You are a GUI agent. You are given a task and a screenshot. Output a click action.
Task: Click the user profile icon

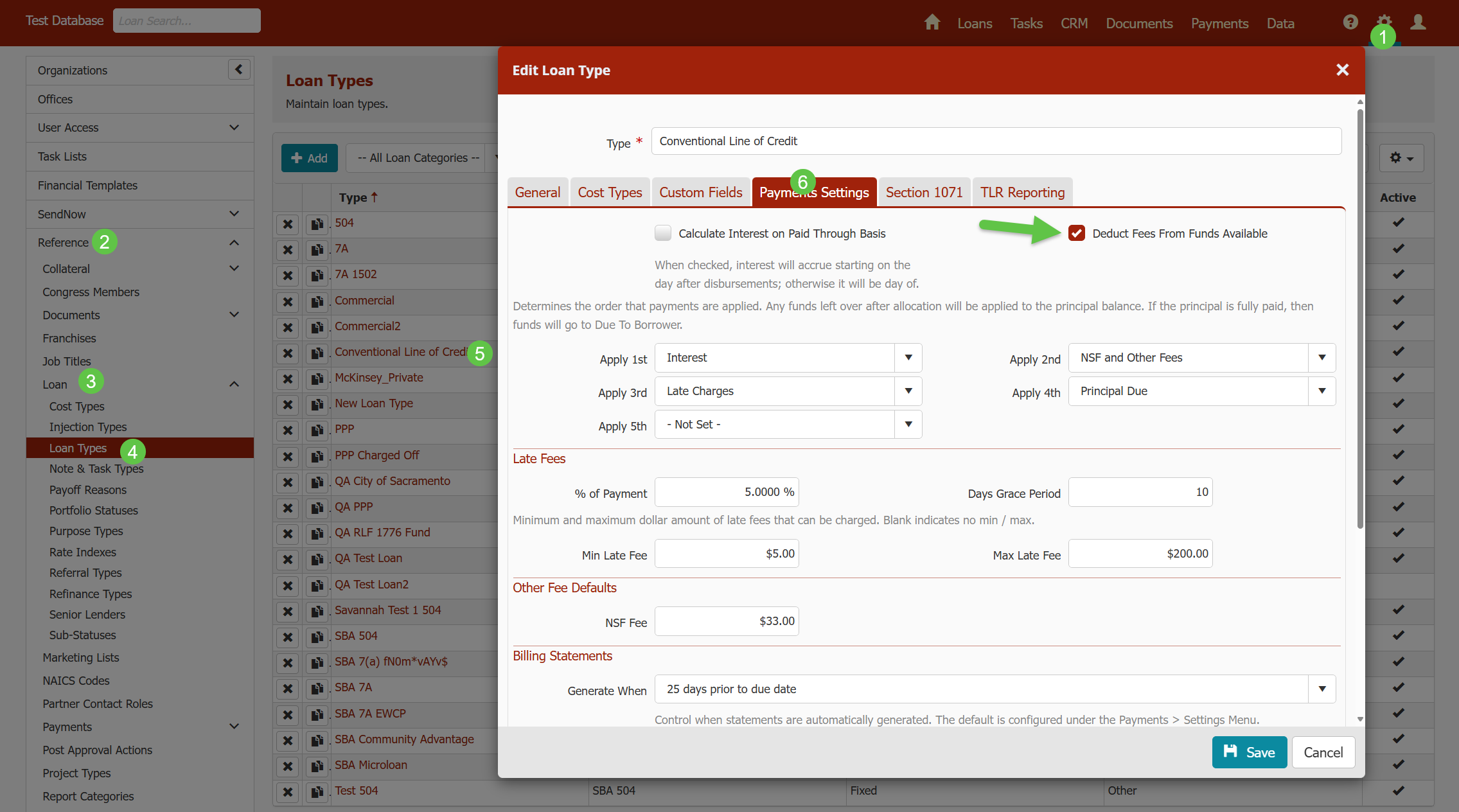(x=1418, y=22)
